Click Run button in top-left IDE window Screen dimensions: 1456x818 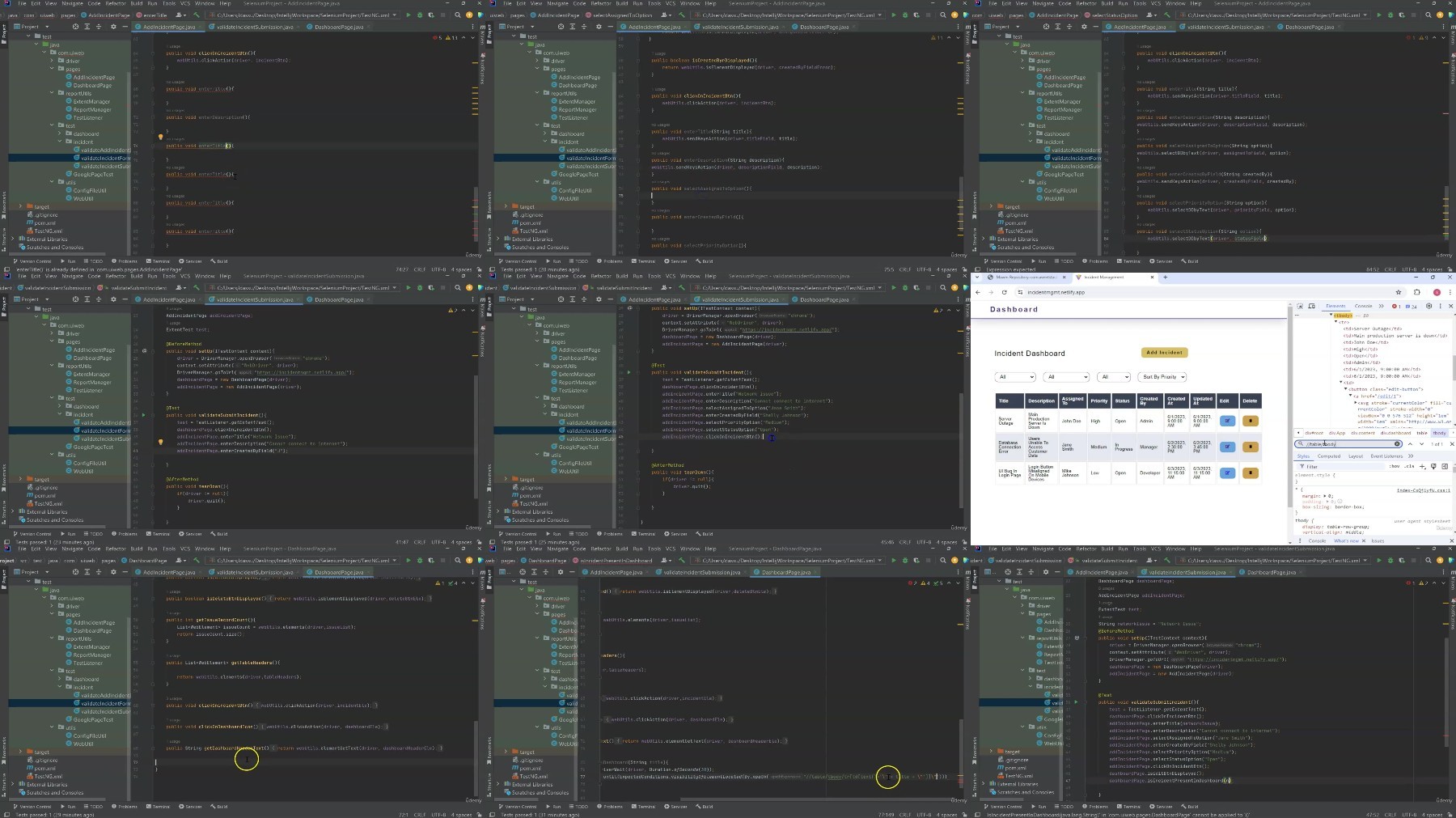[408, 15]
